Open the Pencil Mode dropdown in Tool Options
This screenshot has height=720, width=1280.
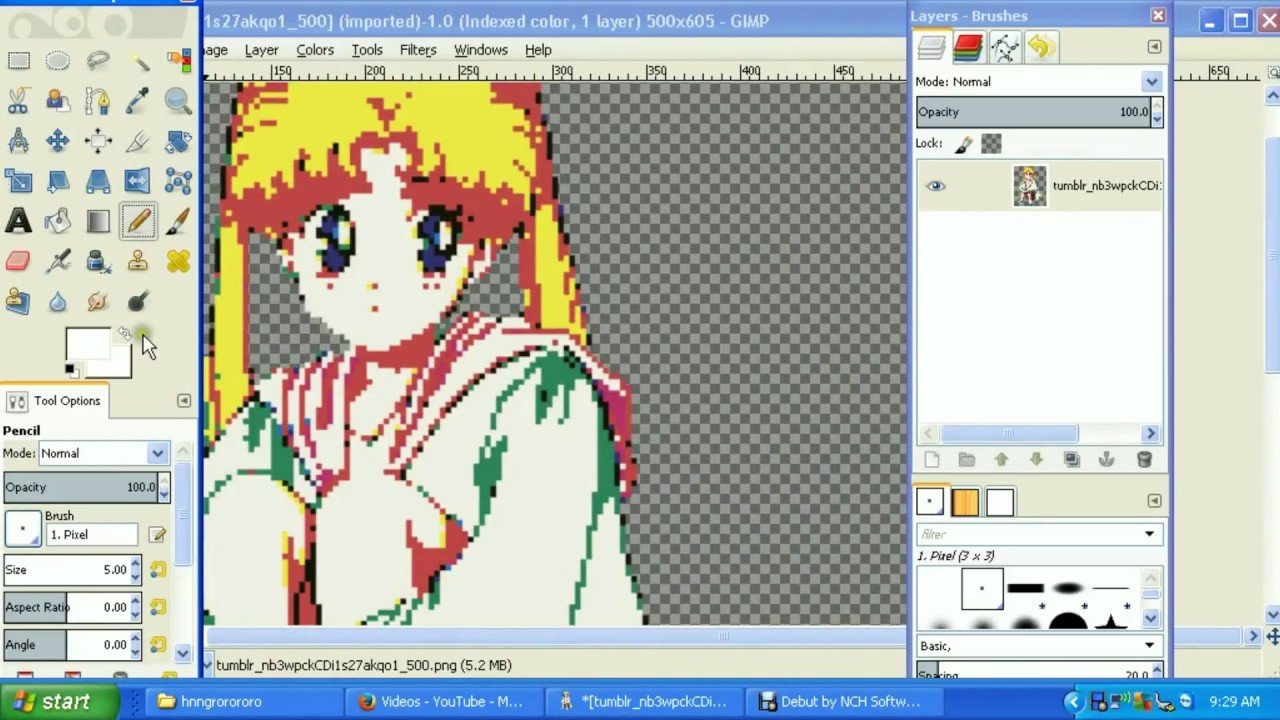103,453
